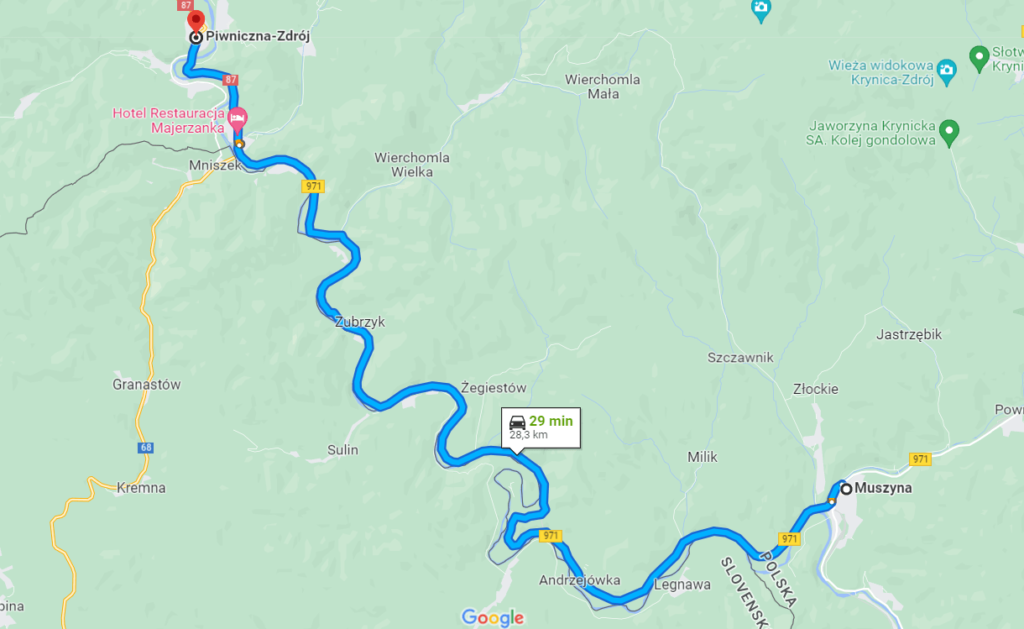Click the car icon in route info box
The width and height of the screenshot is (1024, 629).
517,423
